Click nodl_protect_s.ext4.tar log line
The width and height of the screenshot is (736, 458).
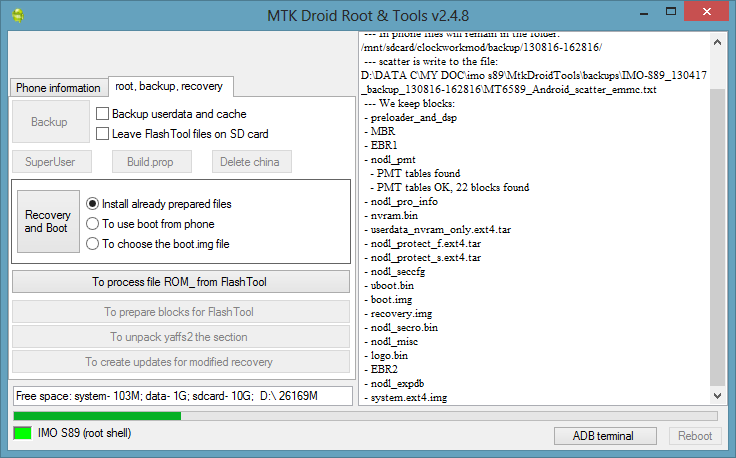(x=422, y=258)
